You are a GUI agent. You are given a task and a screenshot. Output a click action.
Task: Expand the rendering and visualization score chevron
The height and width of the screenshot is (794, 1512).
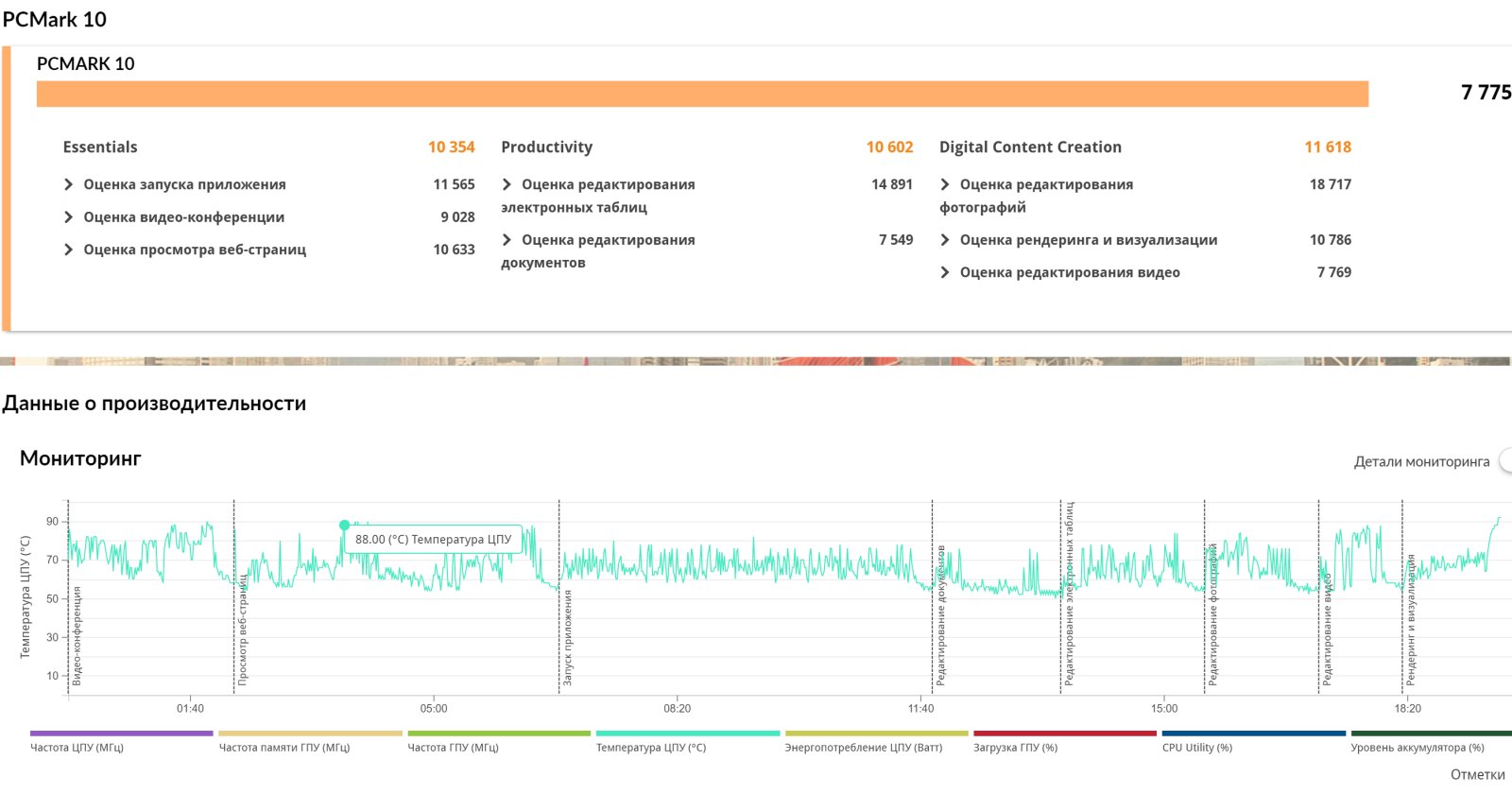tap(945, 240)
